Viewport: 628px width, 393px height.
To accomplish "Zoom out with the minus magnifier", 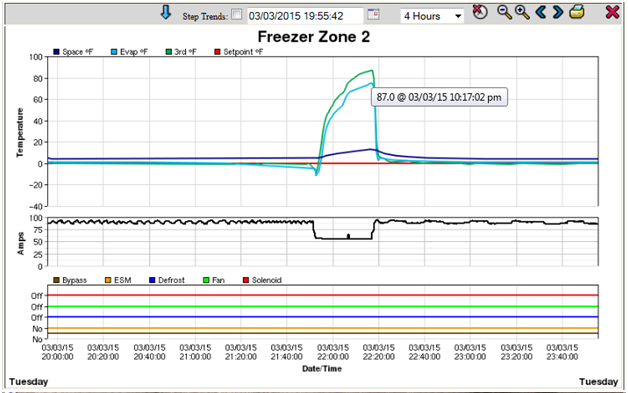I will click(504, 12).
